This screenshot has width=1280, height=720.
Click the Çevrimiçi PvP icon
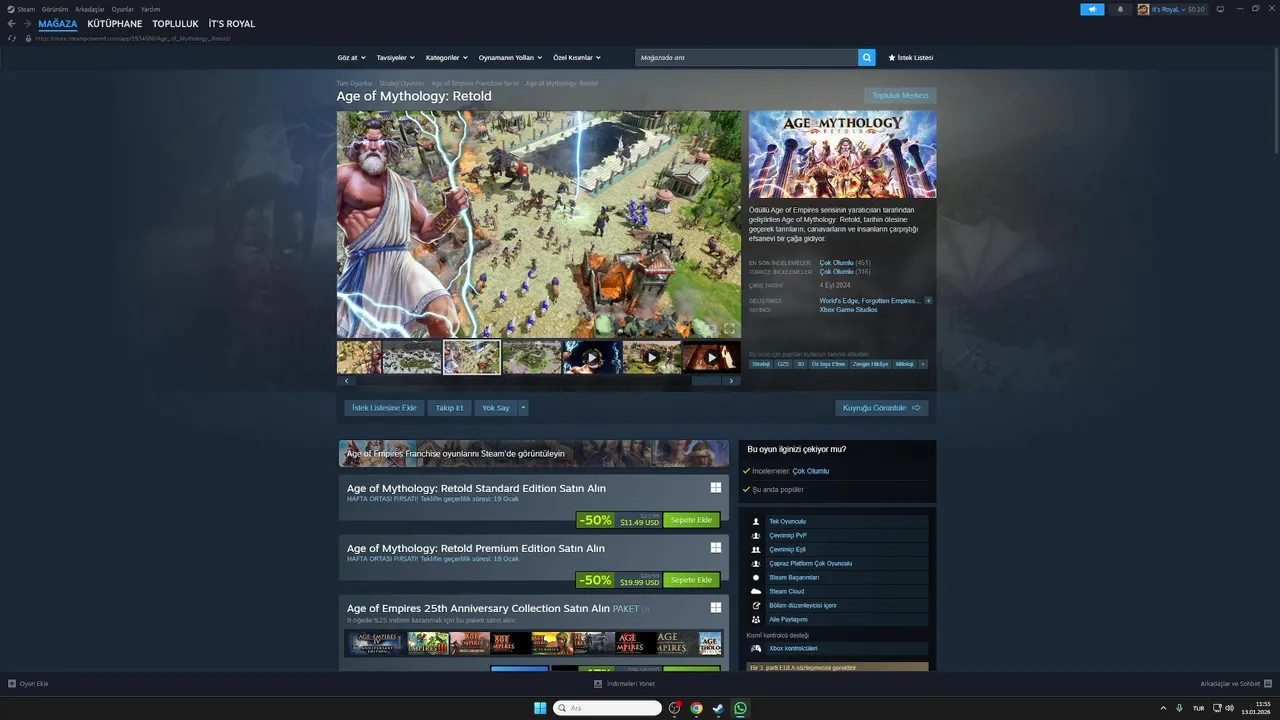coord(756,535)
